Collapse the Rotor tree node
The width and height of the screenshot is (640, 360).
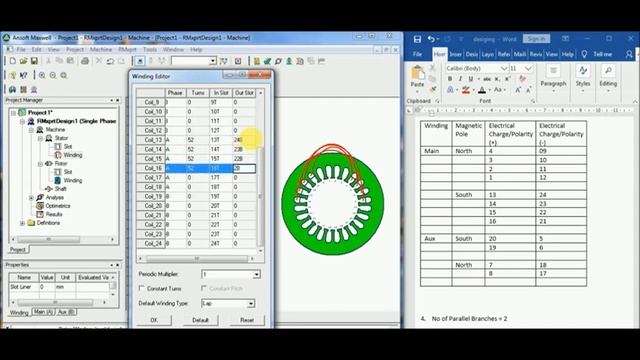40,164
